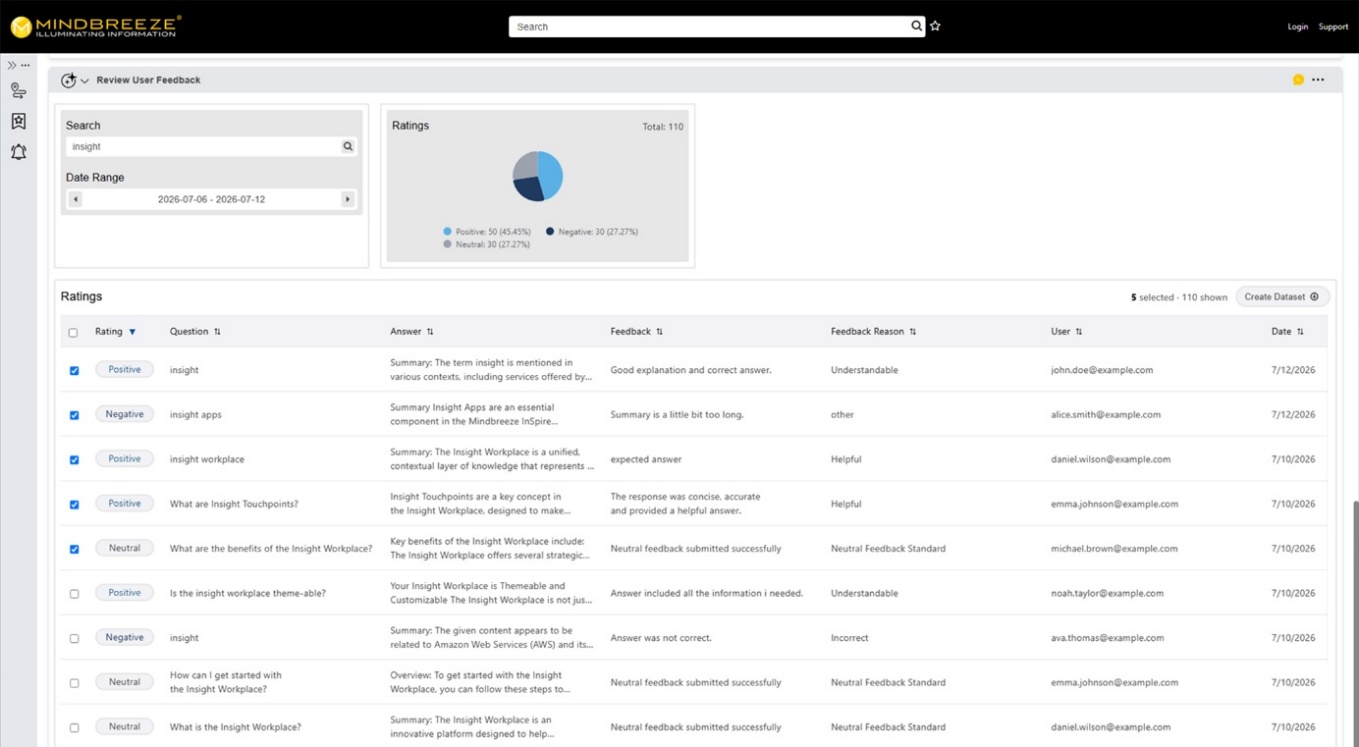1359x747 pixels.
Task: Sort the table by Question
Action: click(x=217, y=332)
